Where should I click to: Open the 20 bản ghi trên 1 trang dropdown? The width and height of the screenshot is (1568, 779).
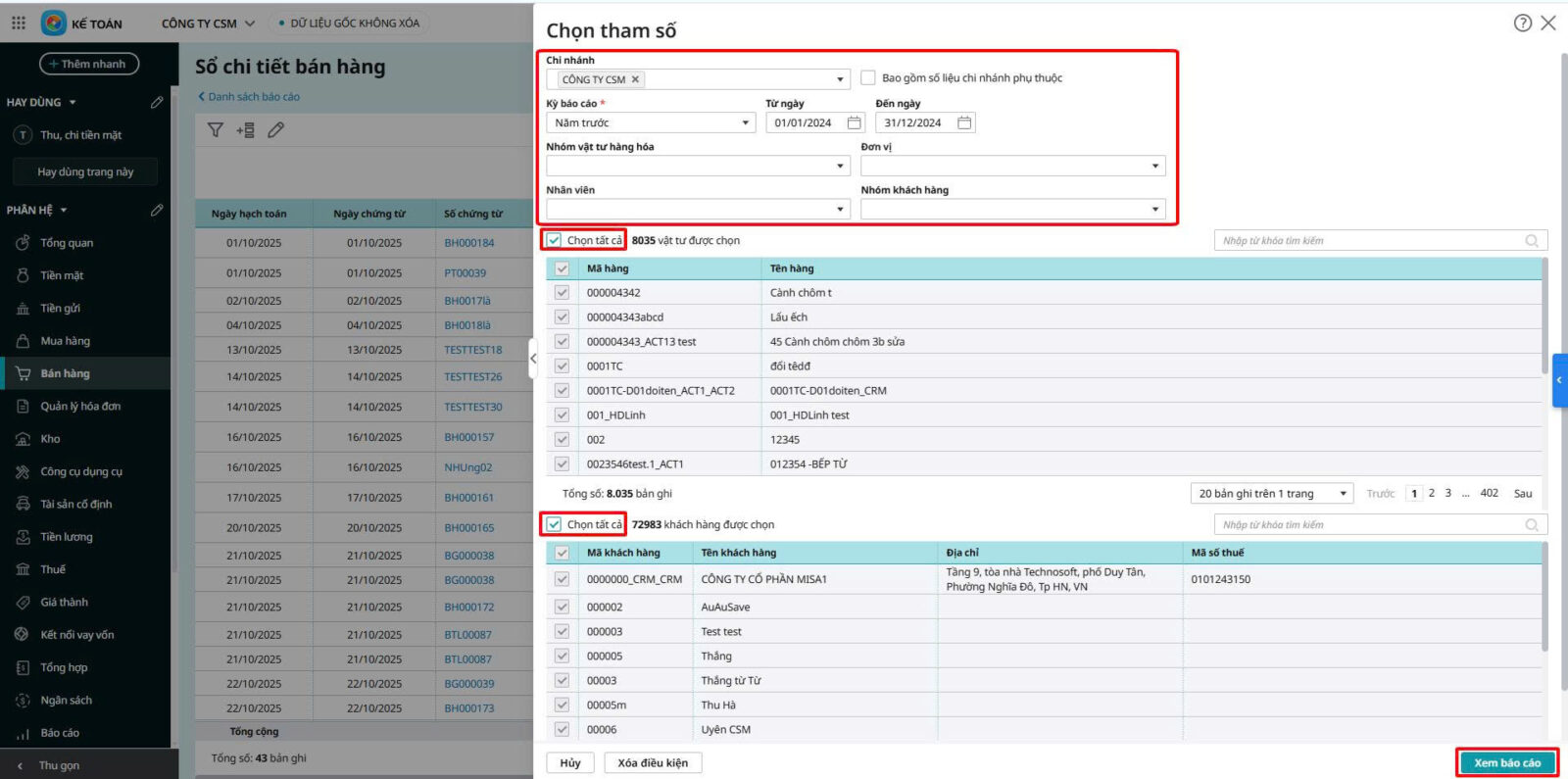pos(1343,494)
